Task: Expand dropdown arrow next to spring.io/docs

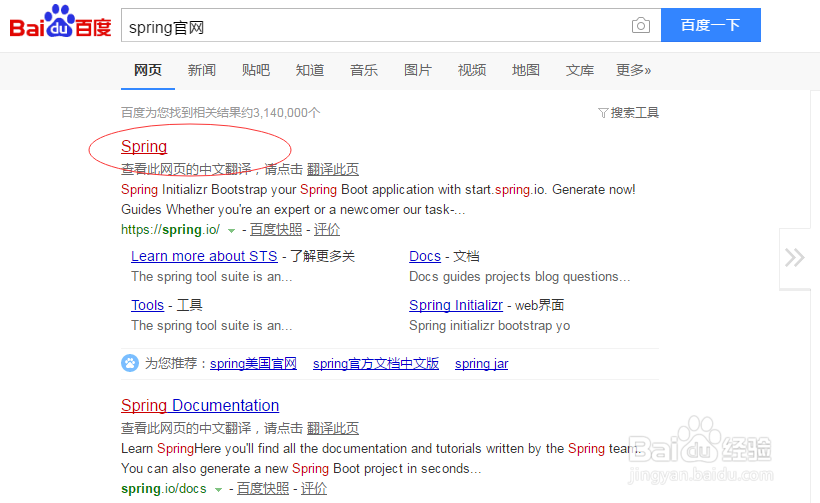Action: (x=218, y=490)
